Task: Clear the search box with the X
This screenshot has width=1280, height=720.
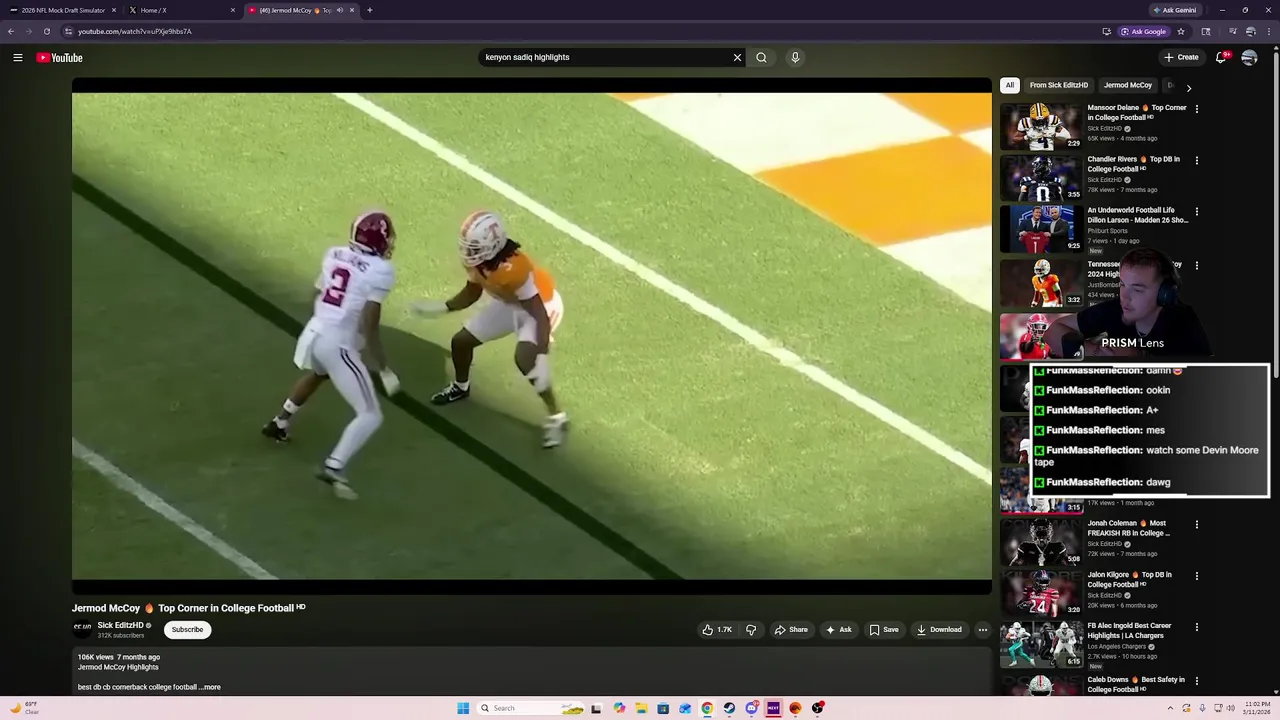Action: [x=738, y=58]
